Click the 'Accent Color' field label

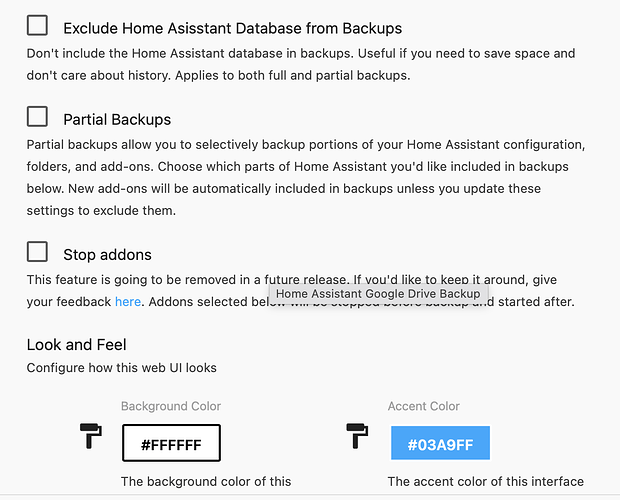pos(424,406)
